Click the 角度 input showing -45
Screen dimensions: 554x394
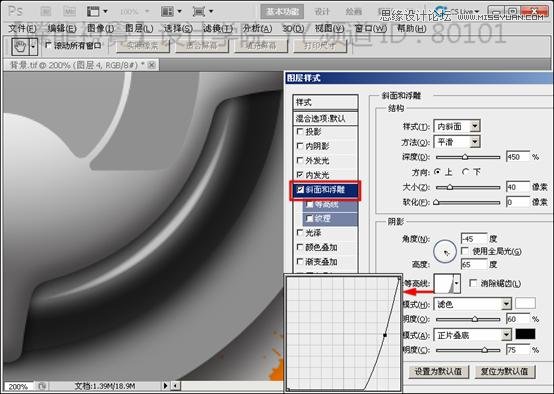click(x=474, y=239)
